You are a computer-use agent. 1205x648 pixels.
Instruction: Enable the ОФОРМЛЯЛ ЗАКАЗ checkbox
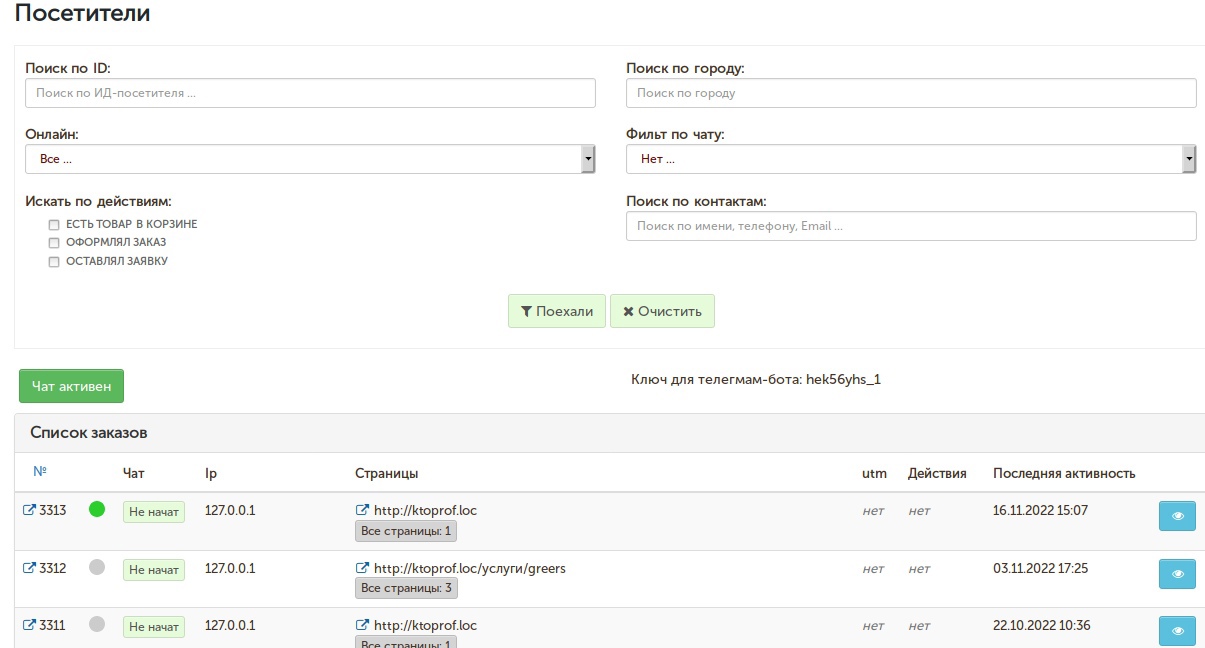click(55, 243)
